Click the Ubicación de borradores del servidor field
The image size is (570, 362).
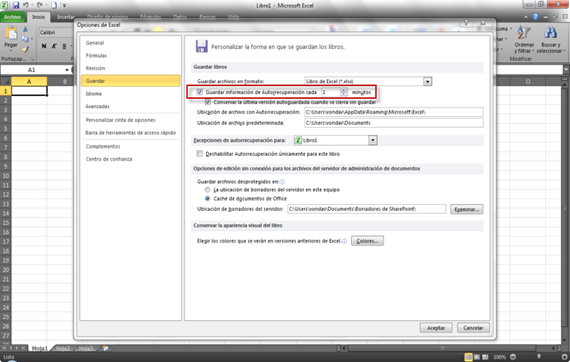tap(366, 209)
